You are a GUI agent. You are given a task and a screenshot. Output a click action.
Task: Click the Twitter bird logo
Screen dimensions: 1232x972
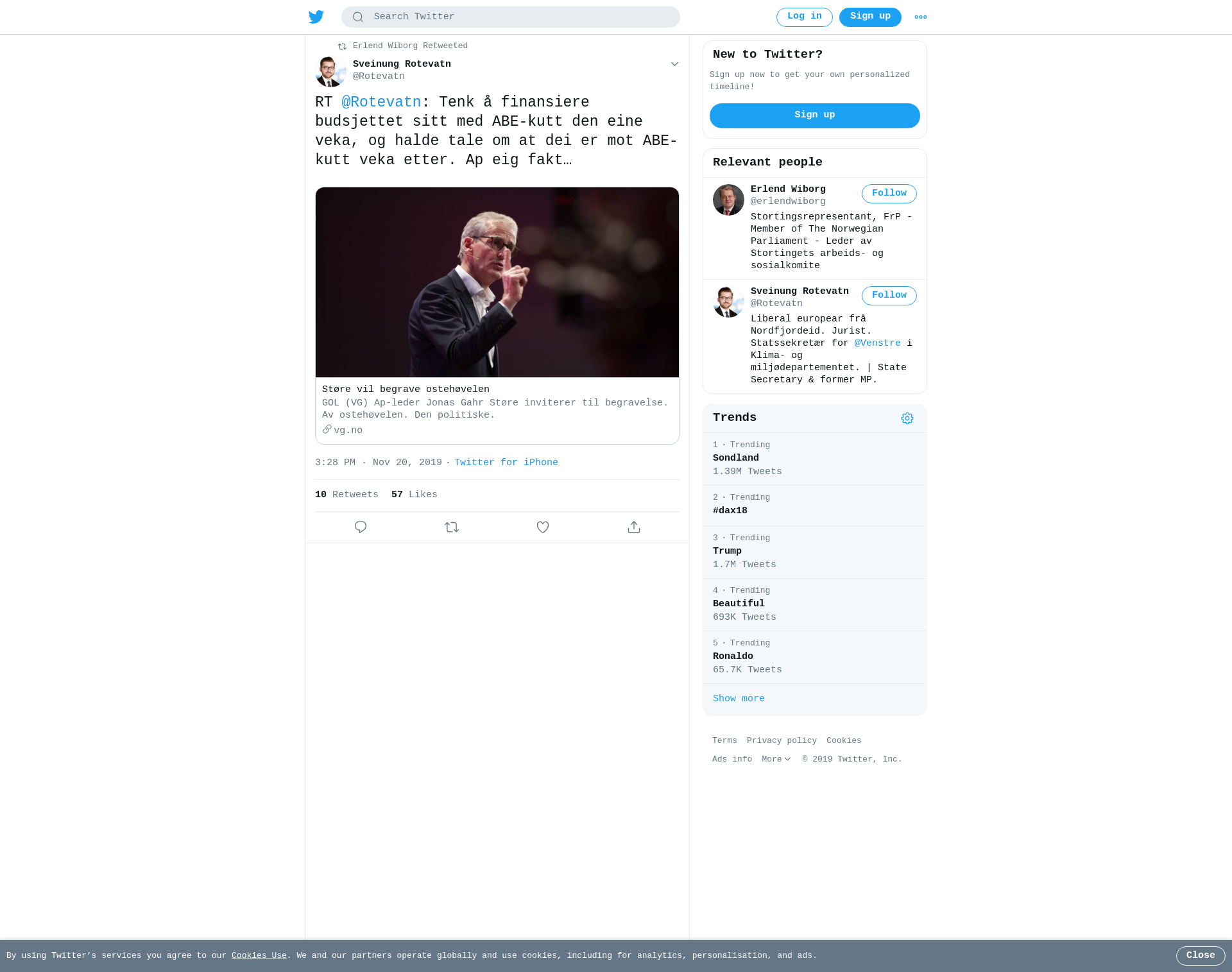tap(316, 17)
